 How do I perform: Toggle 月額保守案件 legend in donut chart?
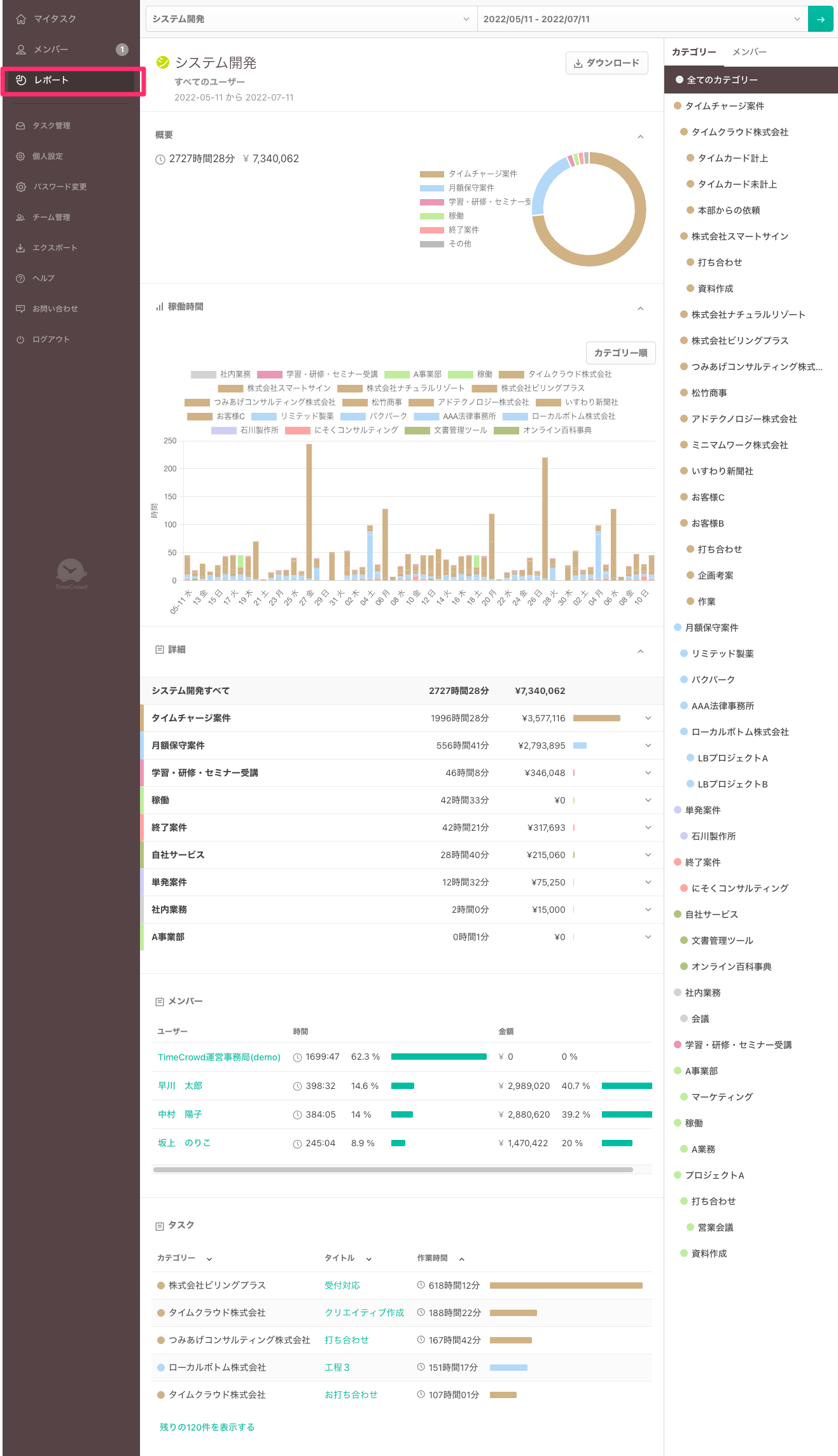457,188
